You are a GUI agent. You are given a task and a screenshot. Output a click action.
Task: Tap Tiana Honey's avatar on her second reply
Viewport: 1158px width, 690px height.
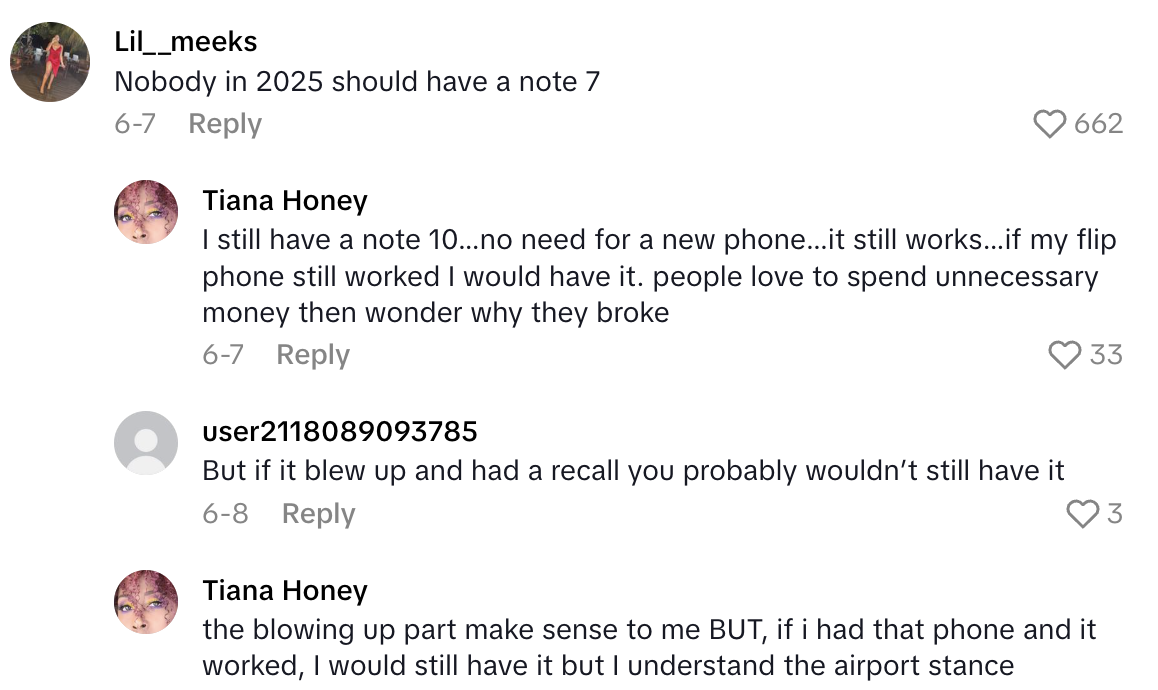[145, 600]
